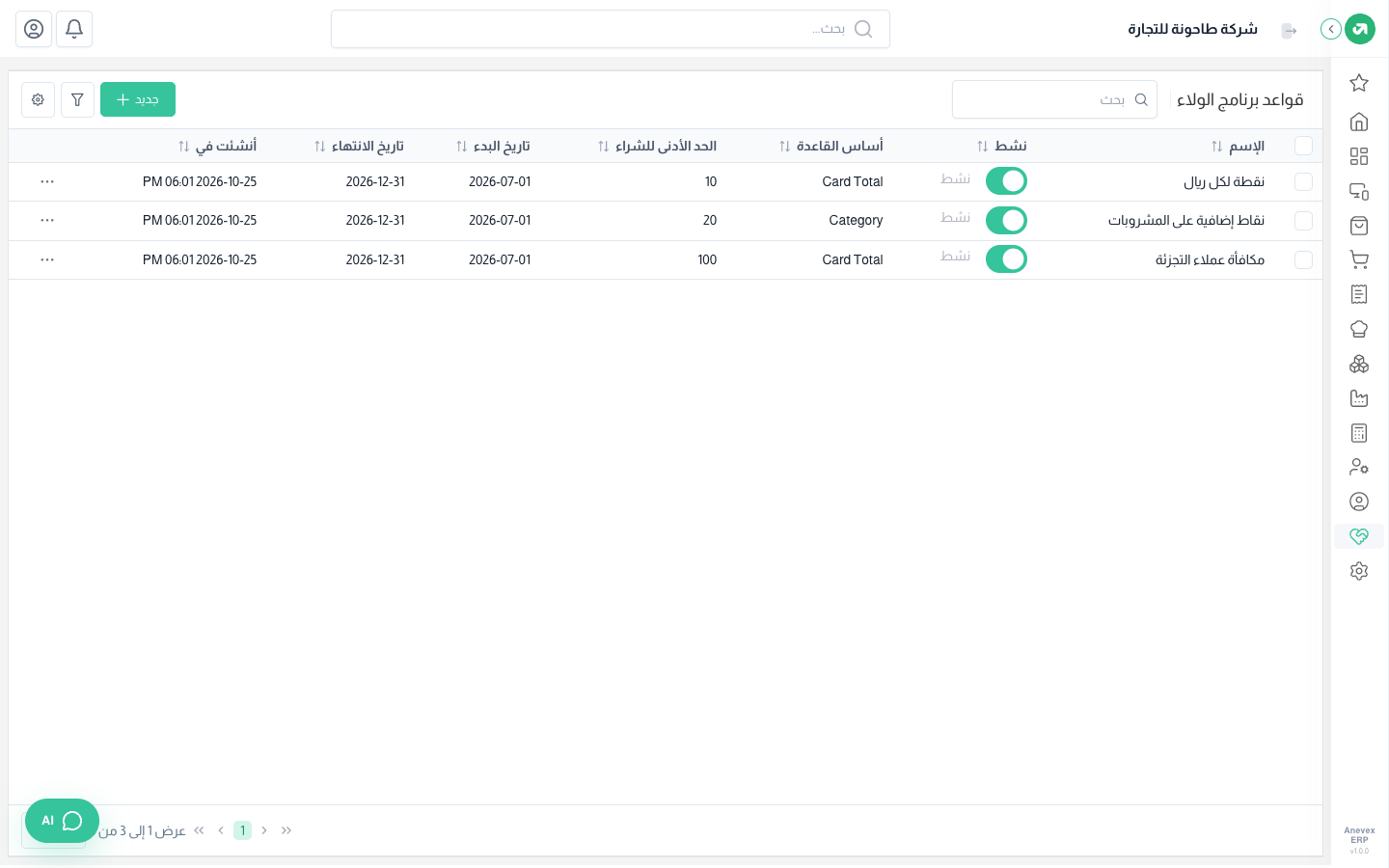Screen dimensions: 1389x868
Task: Open the favorites star in the sidebar
Action: (x=1359, y=83)
